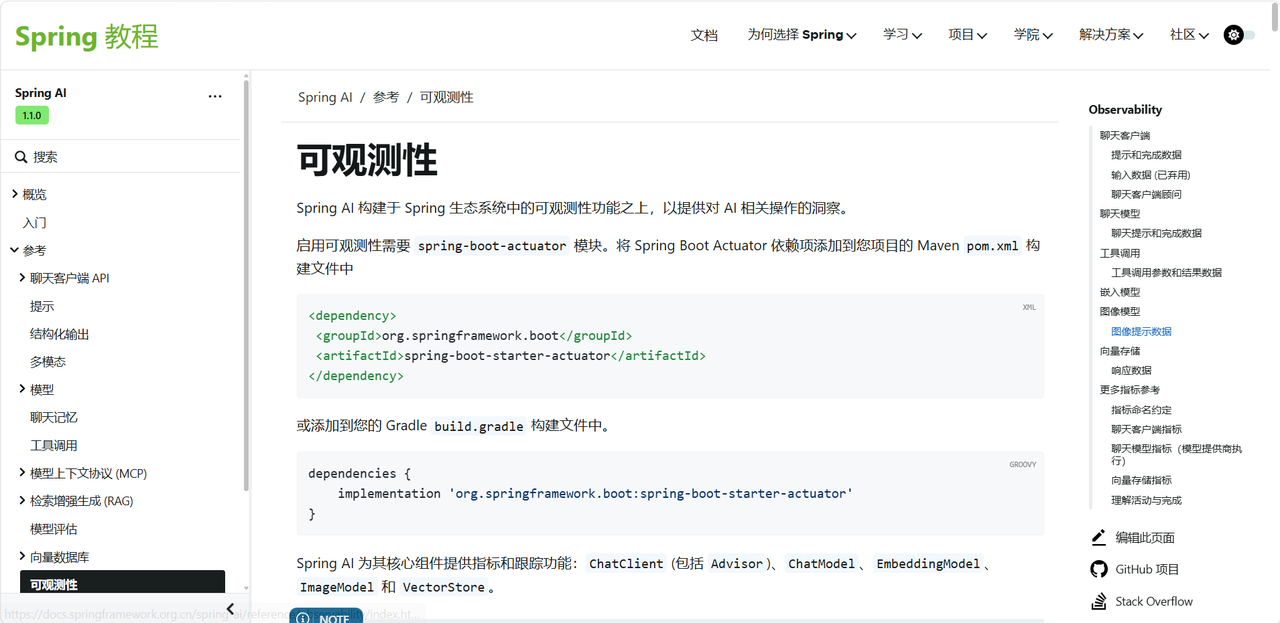Open the 编辑此页面 link
The height and width of the screenshot is (623, 1280).
1145,537
